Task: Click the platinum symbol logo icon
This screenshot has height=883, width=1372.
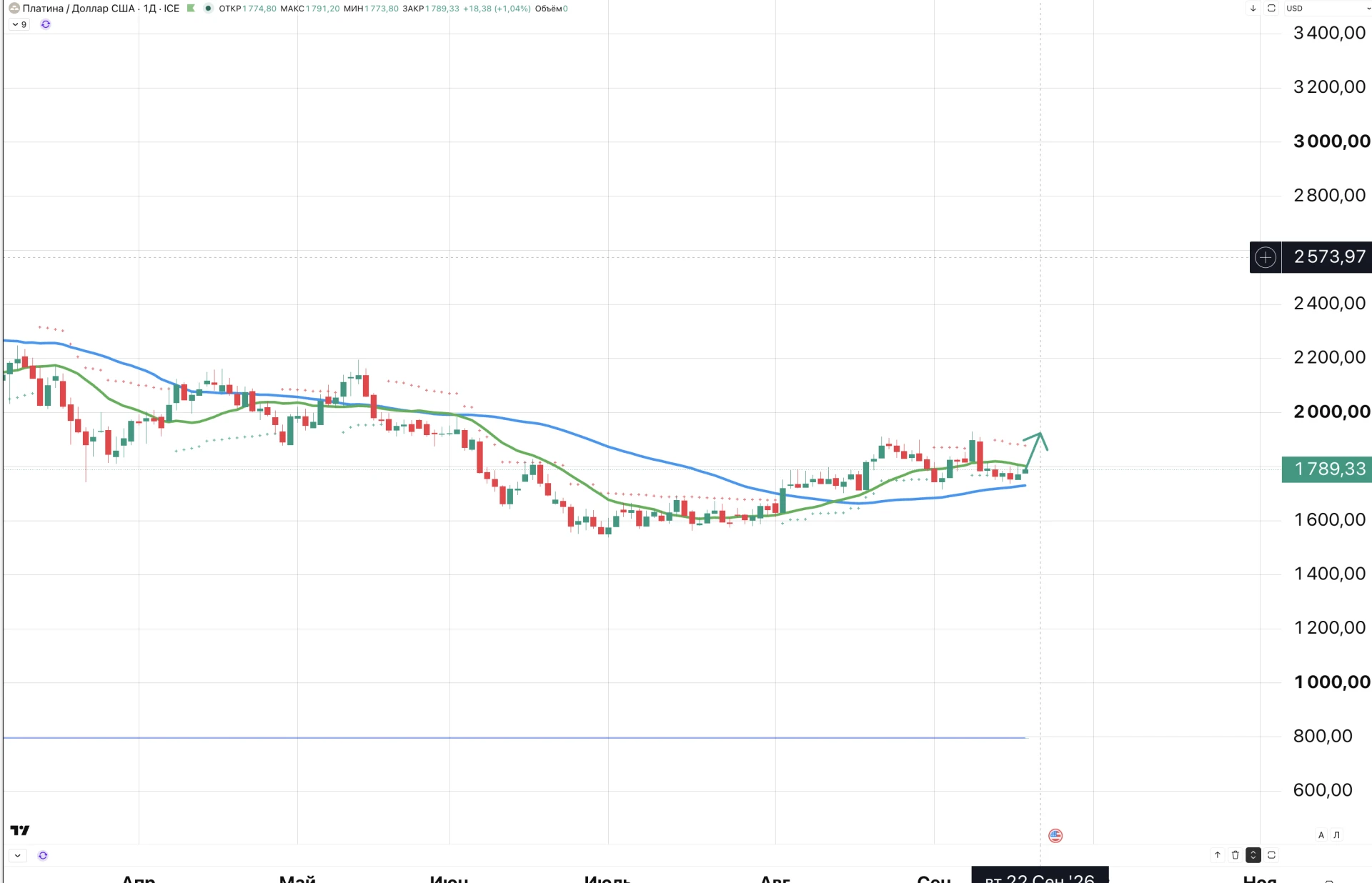Action: pos(14,9)
